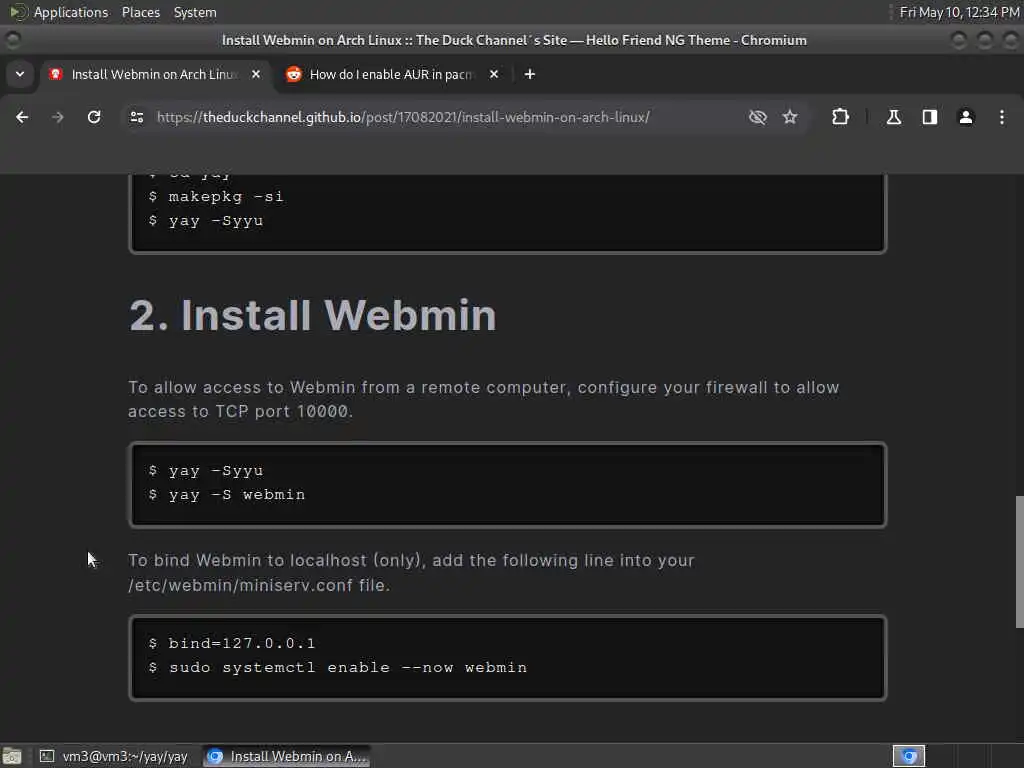The image size is (1024, 768).
Task: Click the window menu icon on title bar
Action: [x=12, y=40]
